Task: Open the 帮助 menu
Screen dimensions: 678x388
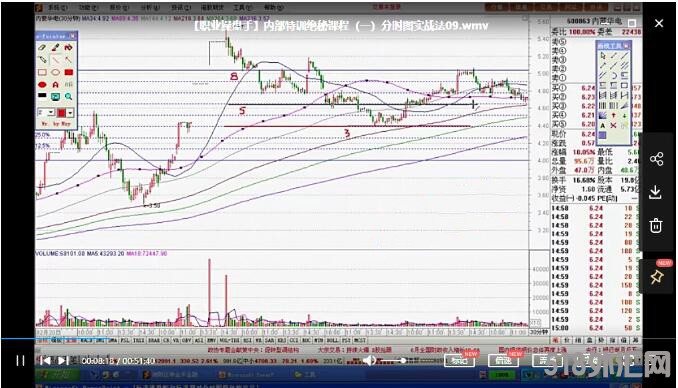Action: [x=274, y=8]
